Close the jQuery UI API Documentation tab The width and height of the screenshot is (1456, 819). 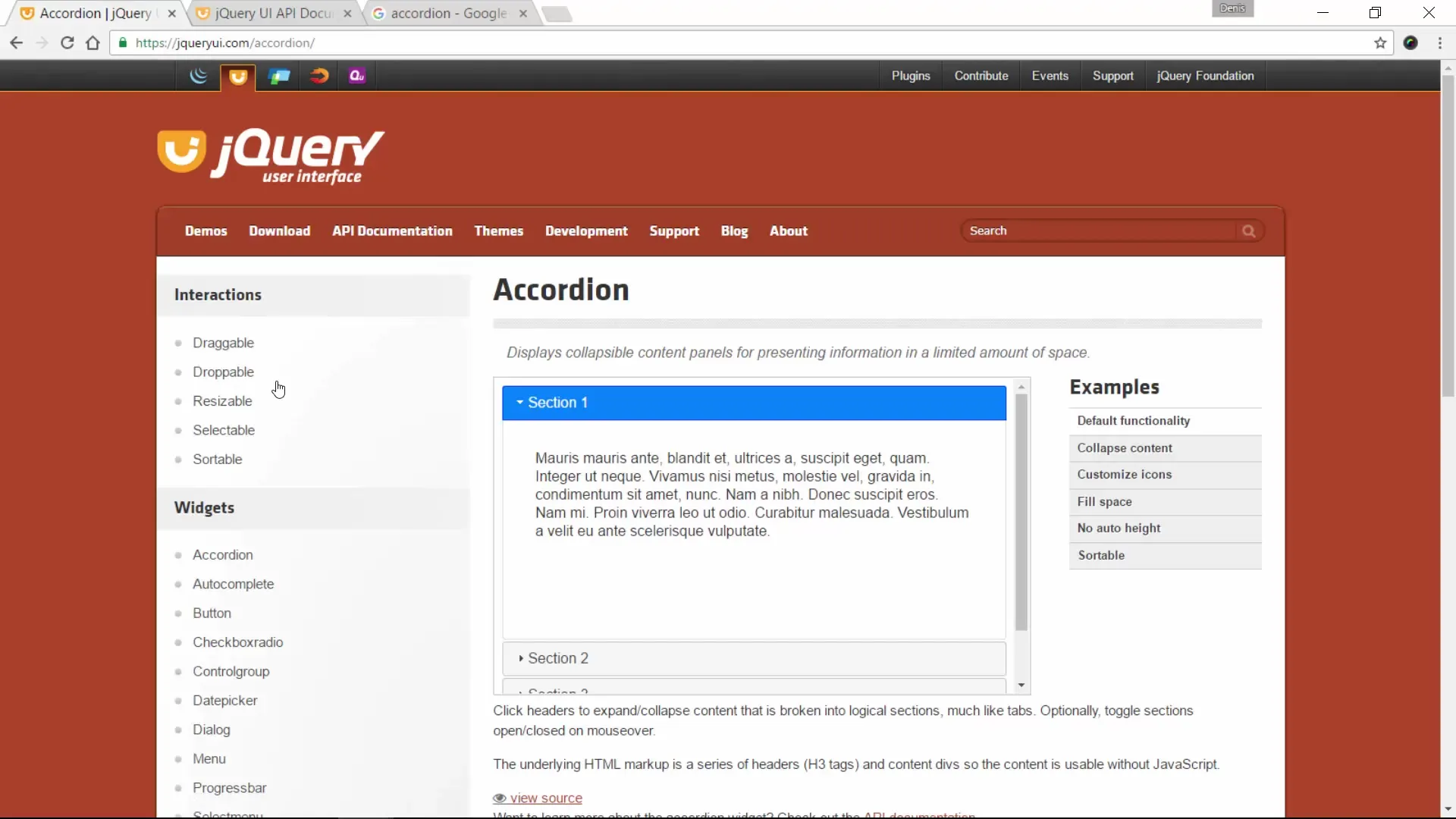pos(347,14)
